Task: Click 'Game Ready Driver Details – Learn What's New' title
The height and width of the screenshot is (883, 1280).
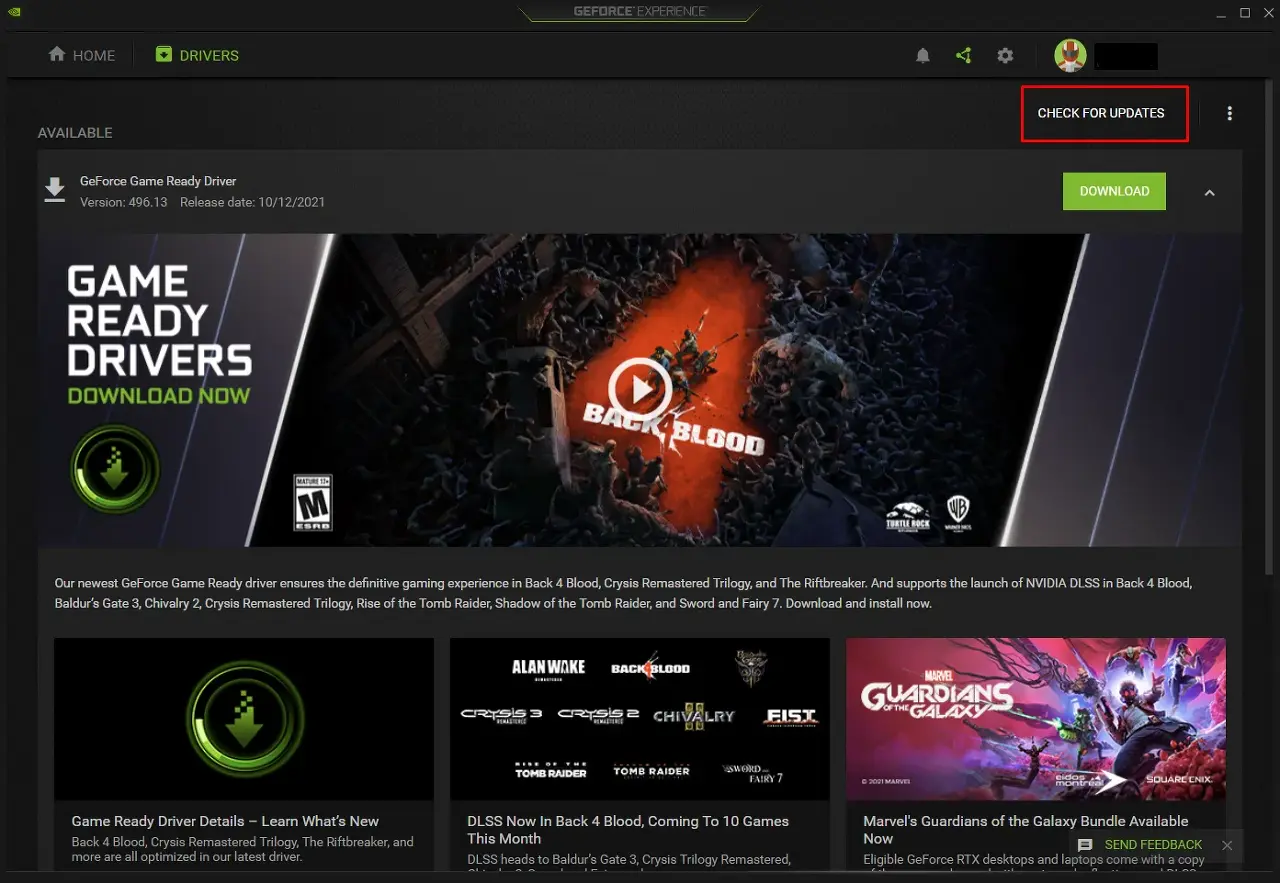Action: 225,821
